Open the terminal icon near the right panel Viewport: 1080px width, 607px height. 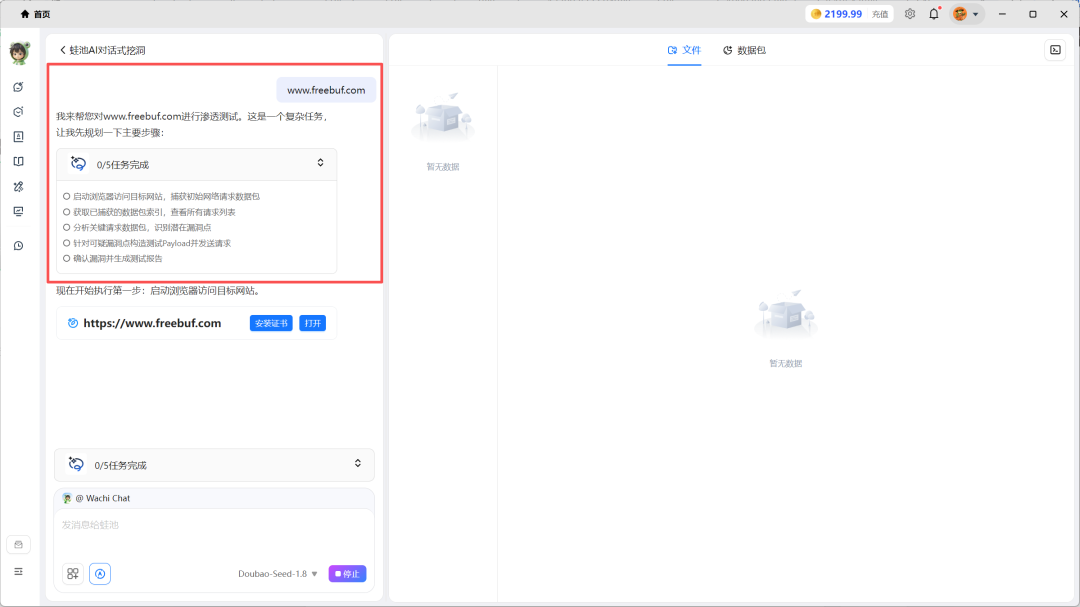pos(1055,49)
